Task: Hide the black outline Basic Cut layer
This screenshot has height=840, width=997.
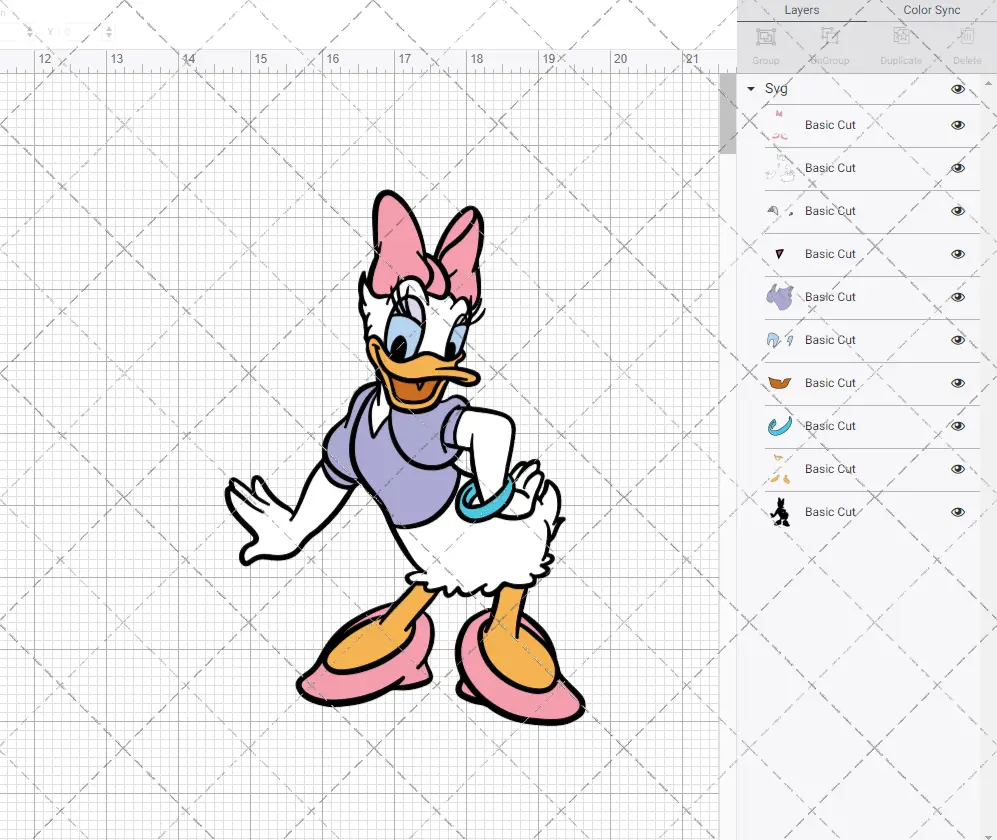Action: [958, 512]
